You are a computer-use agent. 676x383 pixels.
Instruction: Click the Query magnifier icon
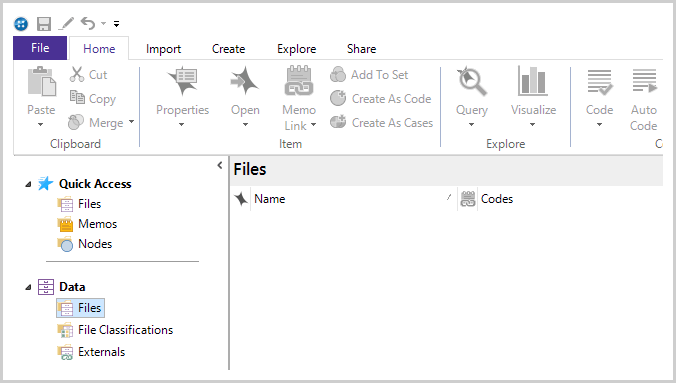pos(472,81)
